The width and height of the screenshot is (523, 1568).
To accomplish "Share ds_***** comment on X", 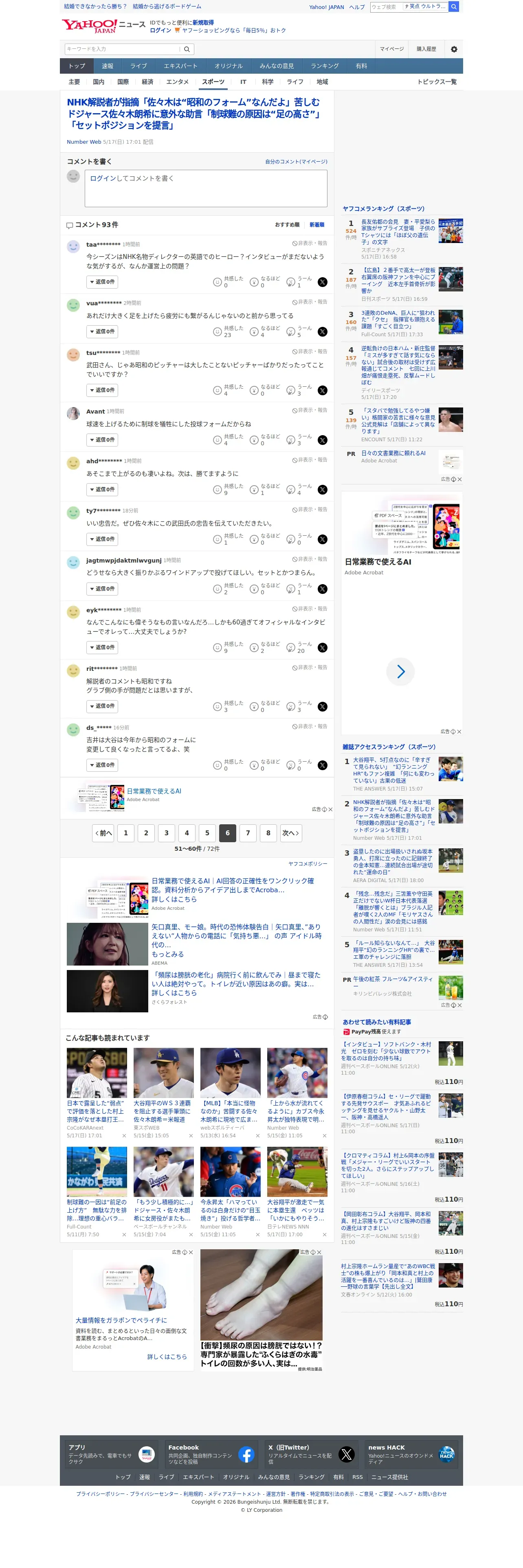I will tap(323, 765).
